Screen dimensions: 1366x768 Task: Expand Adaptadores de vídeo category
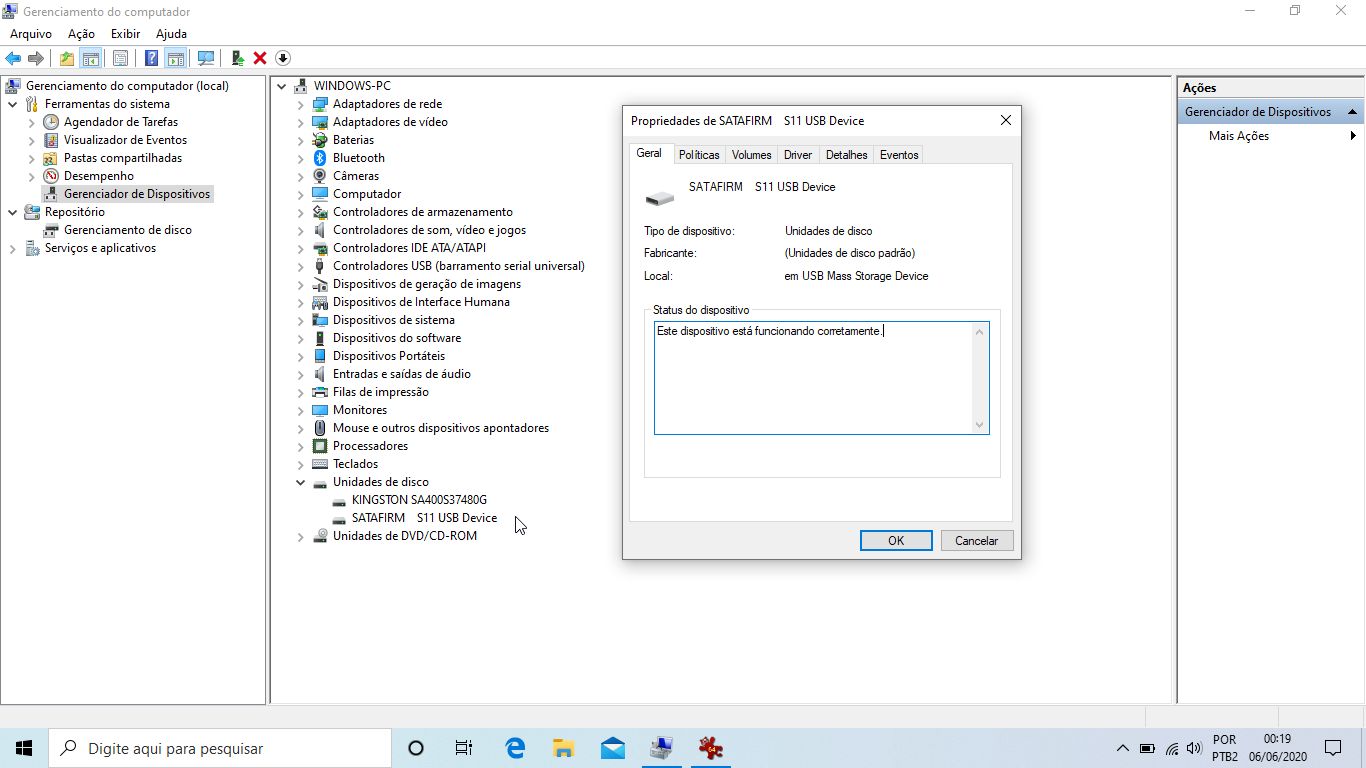(x=300, y=122)
